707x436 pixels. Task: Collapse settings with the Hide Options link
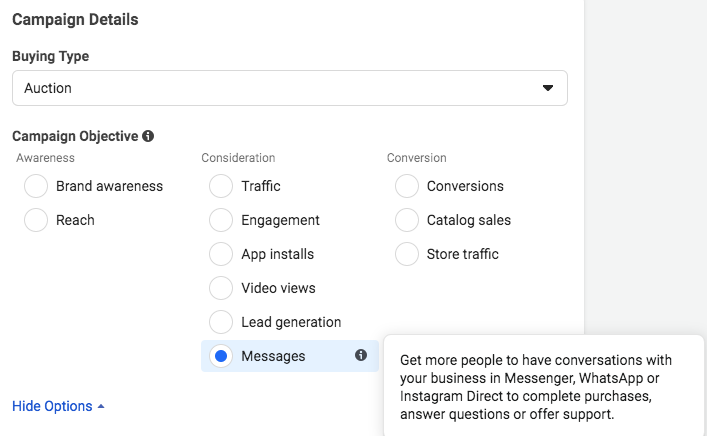click(52, 406)
